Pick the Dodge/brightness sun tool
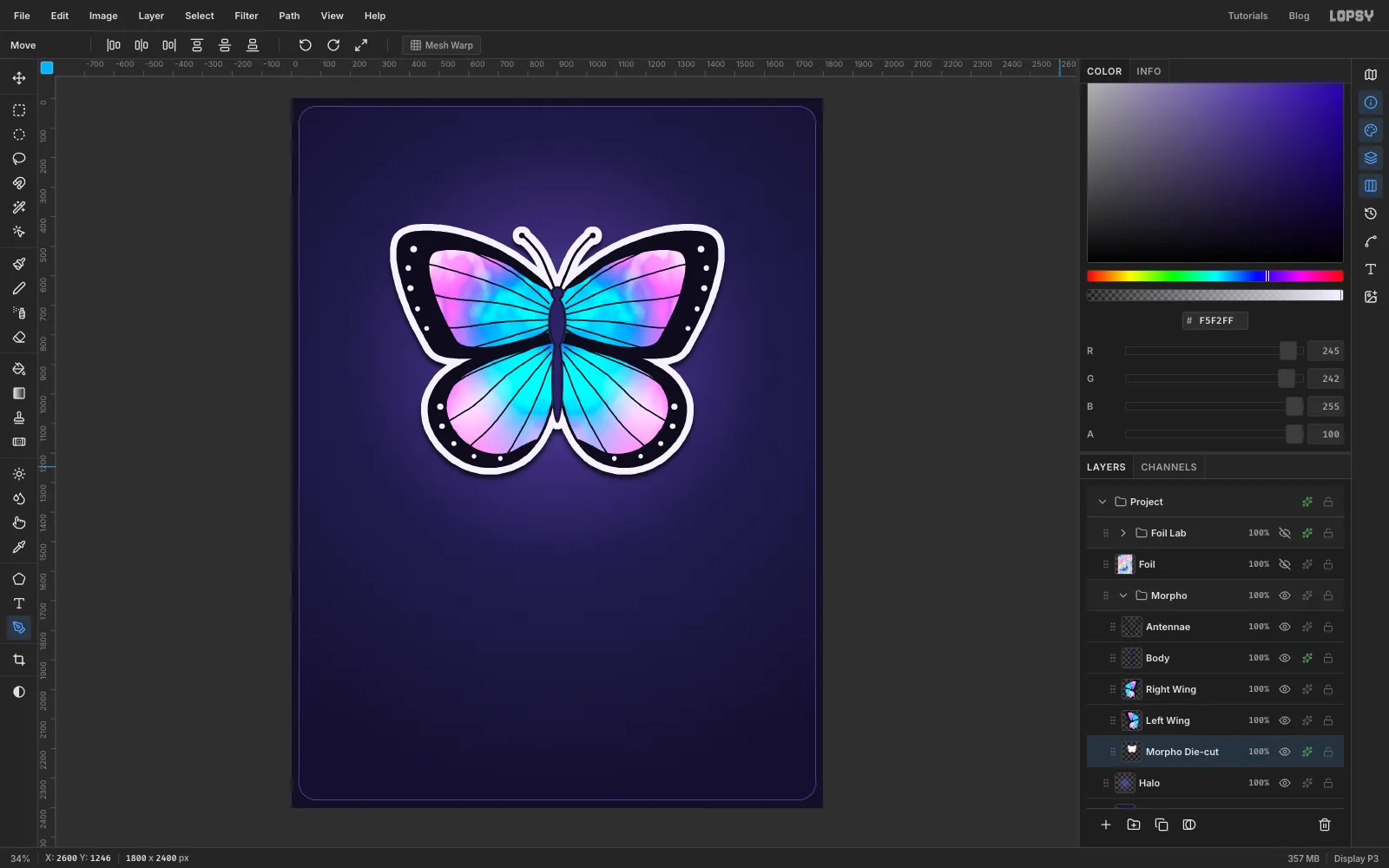This screenshot has width=1389, height=868. pyautogui.click(x=19, y=474)
